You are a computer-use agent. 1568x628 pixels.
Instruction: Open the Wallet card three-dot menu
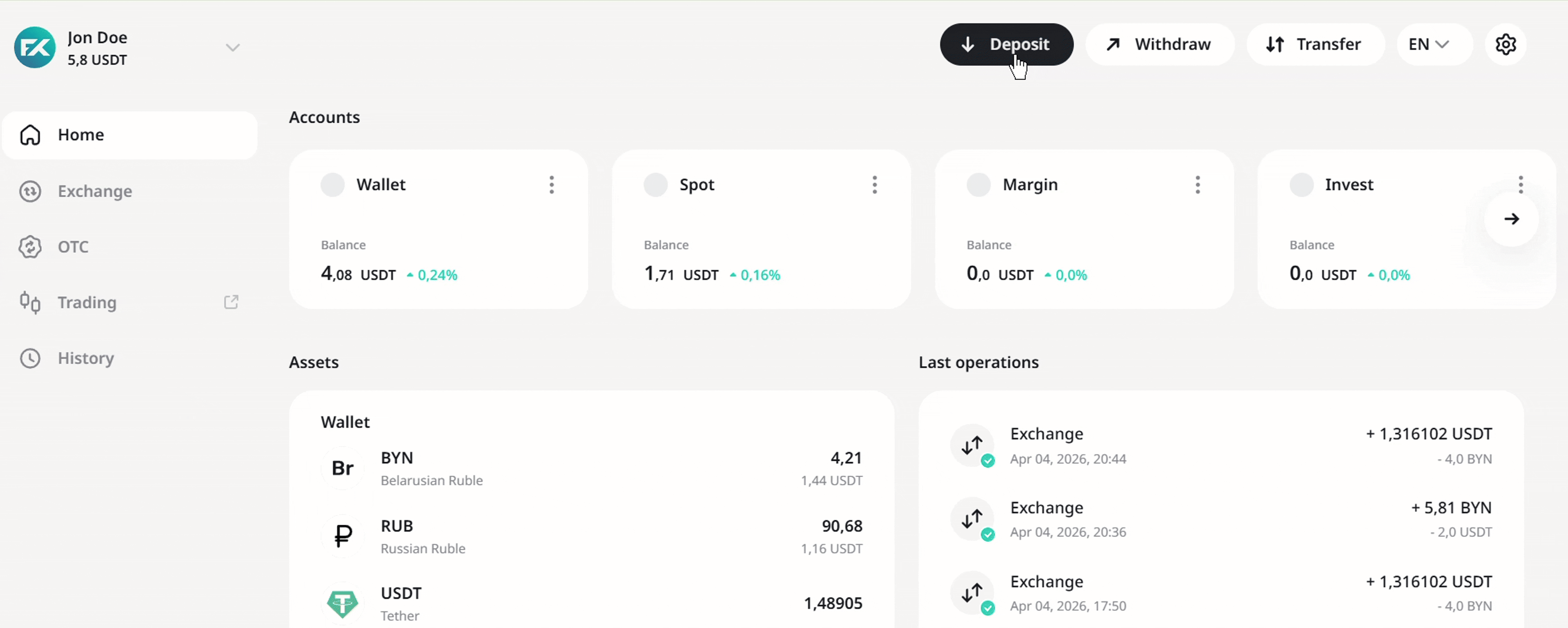click(552, 184)
